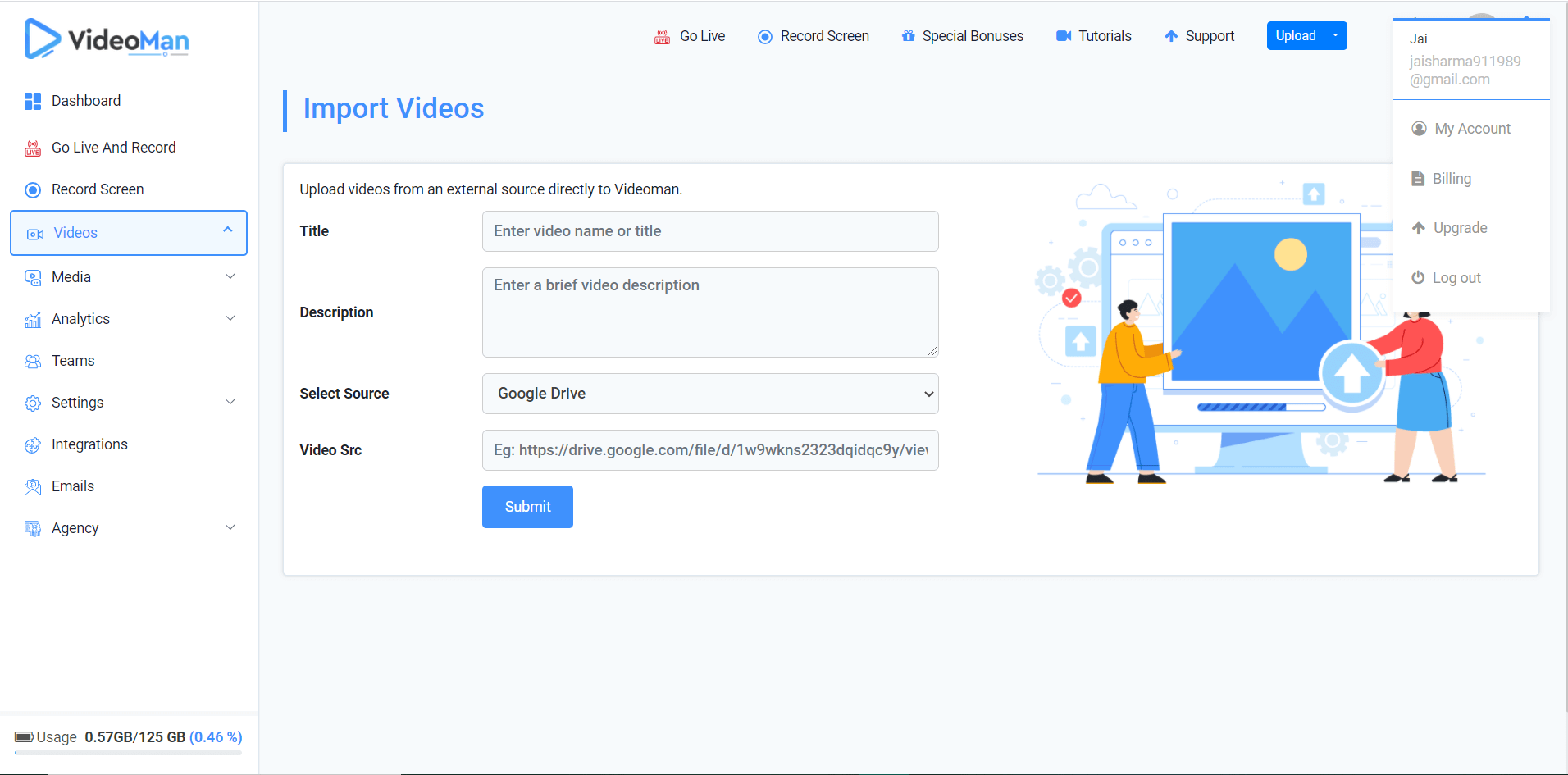Viewport: 1568px width, 775px height.
Task: Click the My Account user icon
Action: (x=1419, y=129)
